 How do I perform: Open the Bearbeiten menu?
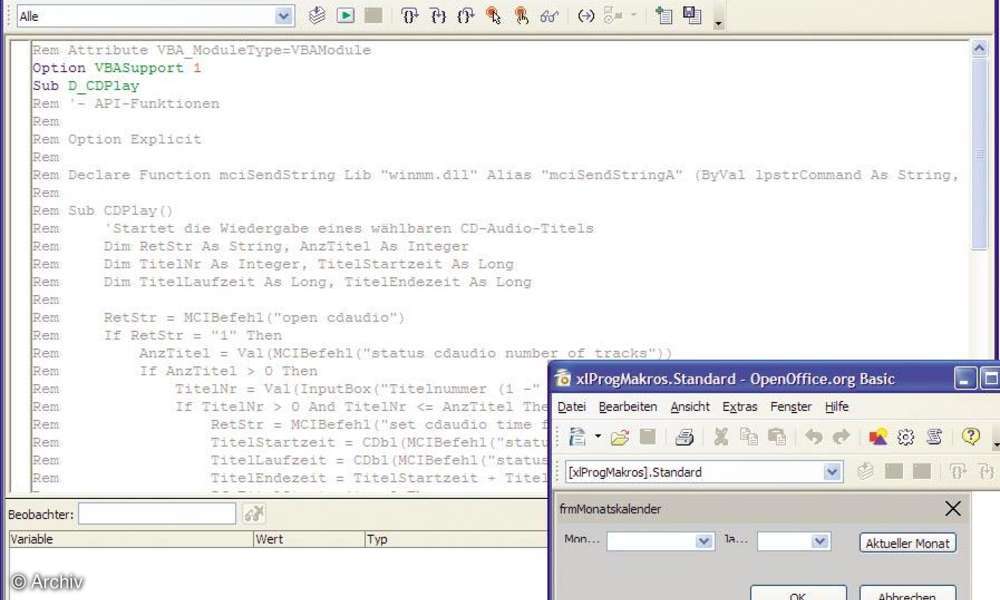point(628,407)
